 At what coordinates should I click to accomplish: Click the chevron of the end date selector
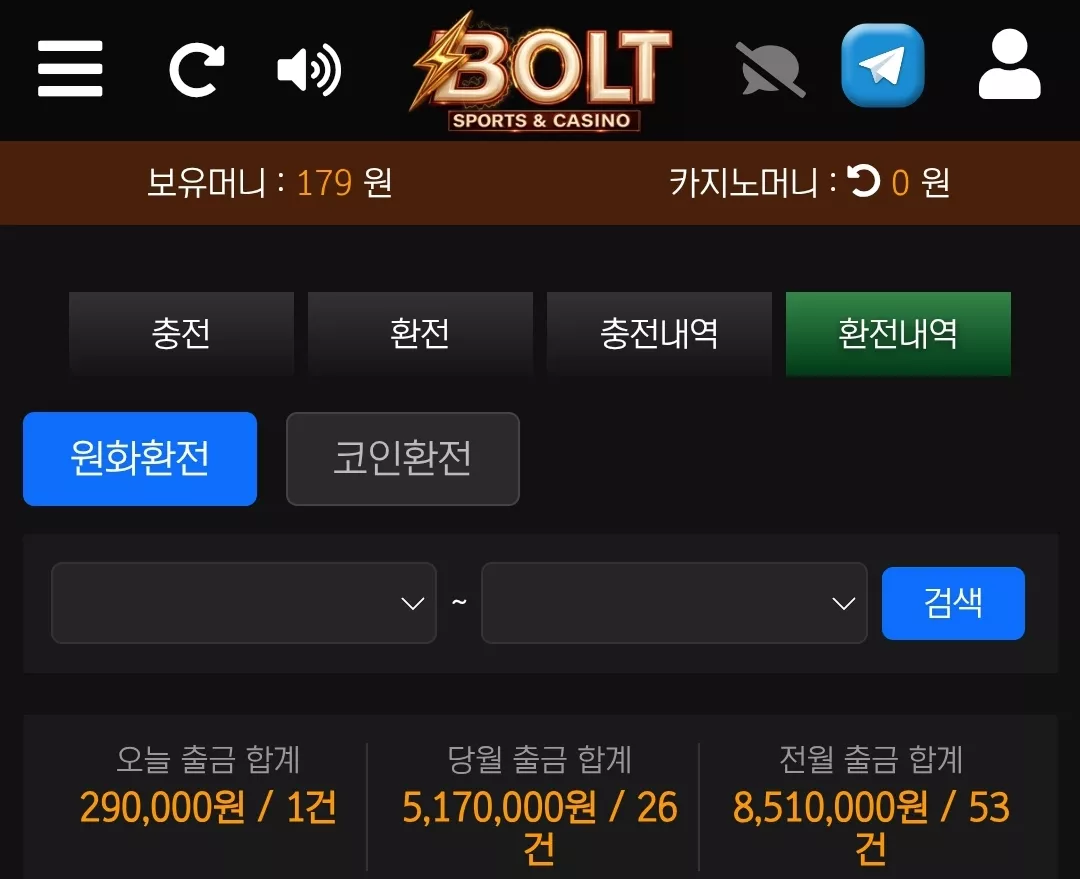click(x=843, y=604)
